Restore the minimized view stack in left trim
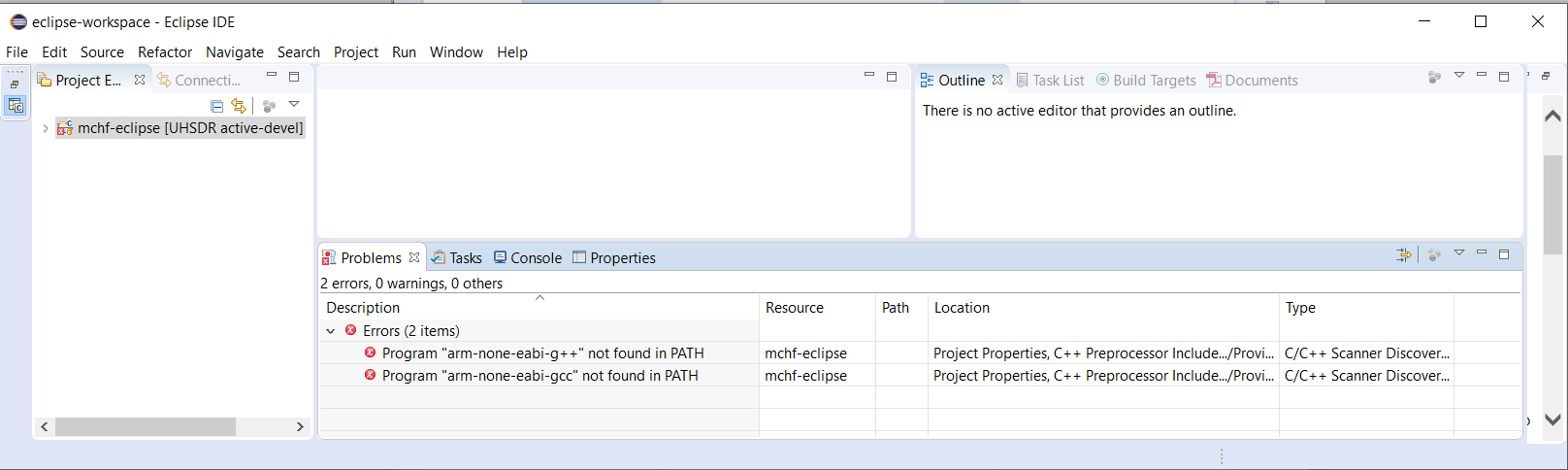 click(15, 84)
